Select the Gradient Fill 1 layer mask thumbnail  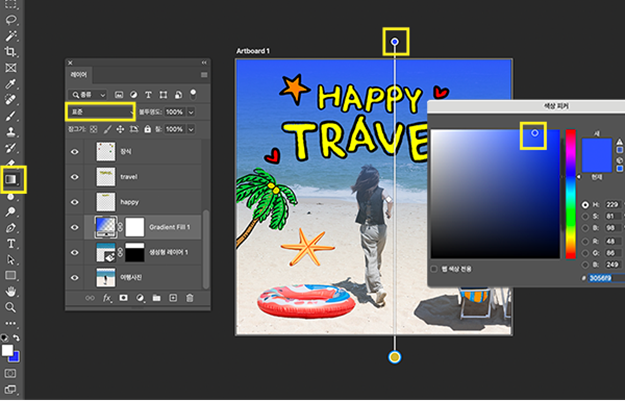(x=135, y=227)
